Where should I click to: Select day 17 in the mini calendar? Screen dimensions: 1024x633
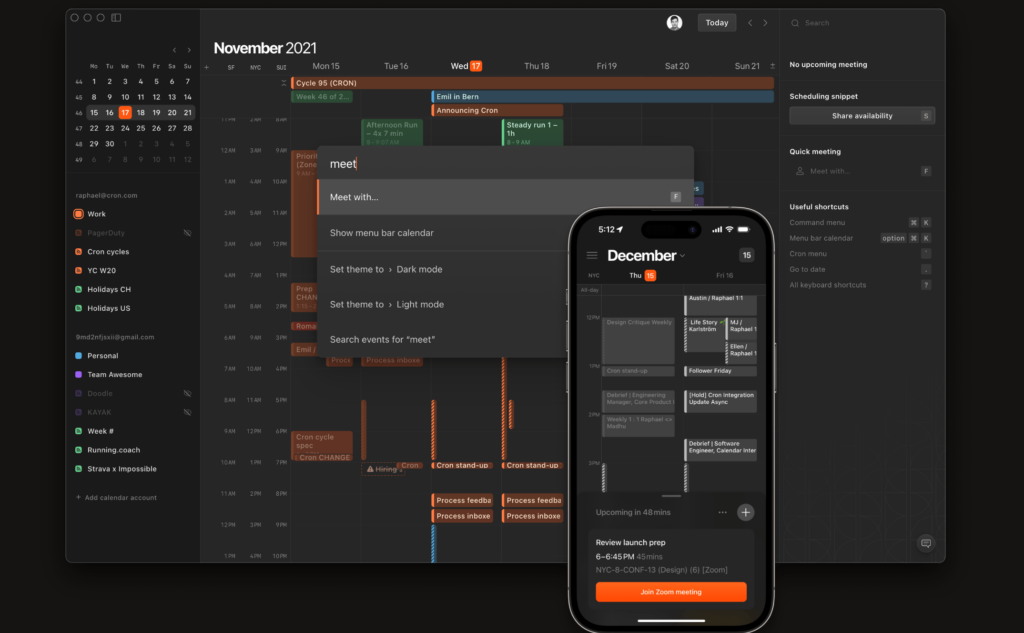coord(125,113)
